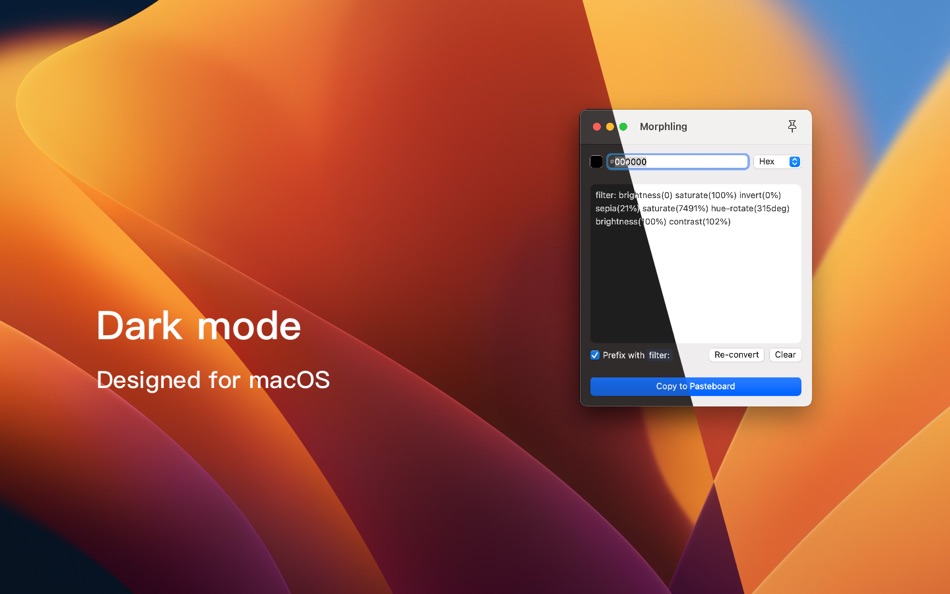Focus the hex color input field
The height and width of the screenshot is (594, 950).
(678, 162)
